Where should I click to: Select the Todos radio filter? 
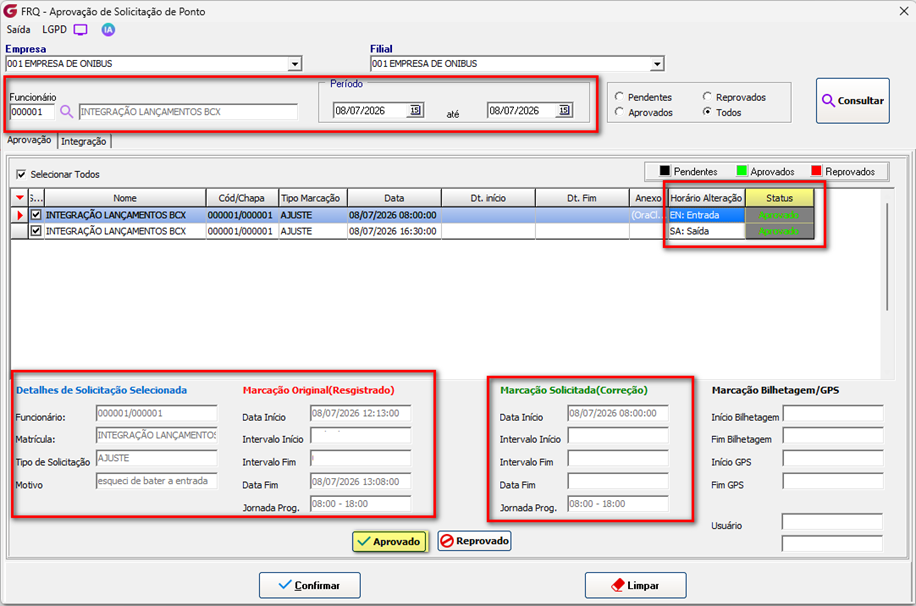(x=707, y=112)
